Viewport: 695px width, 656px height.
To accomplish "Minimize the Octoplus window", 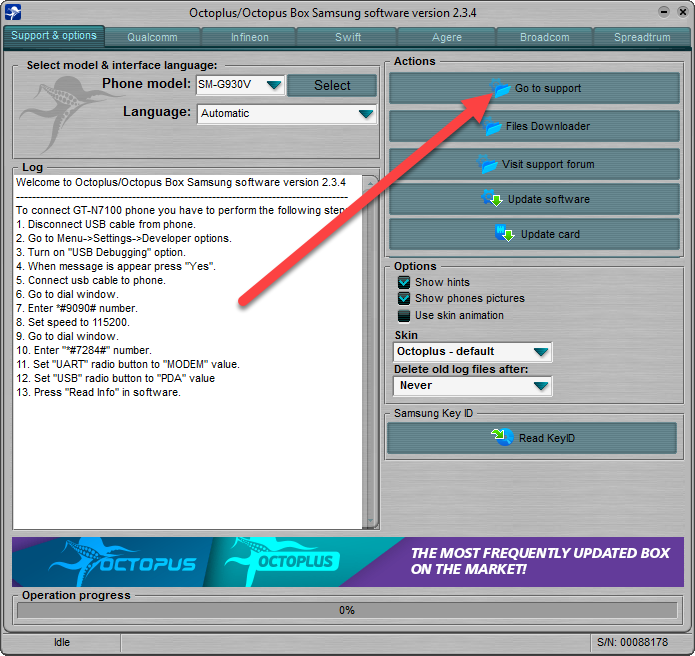I will (664, 12).
